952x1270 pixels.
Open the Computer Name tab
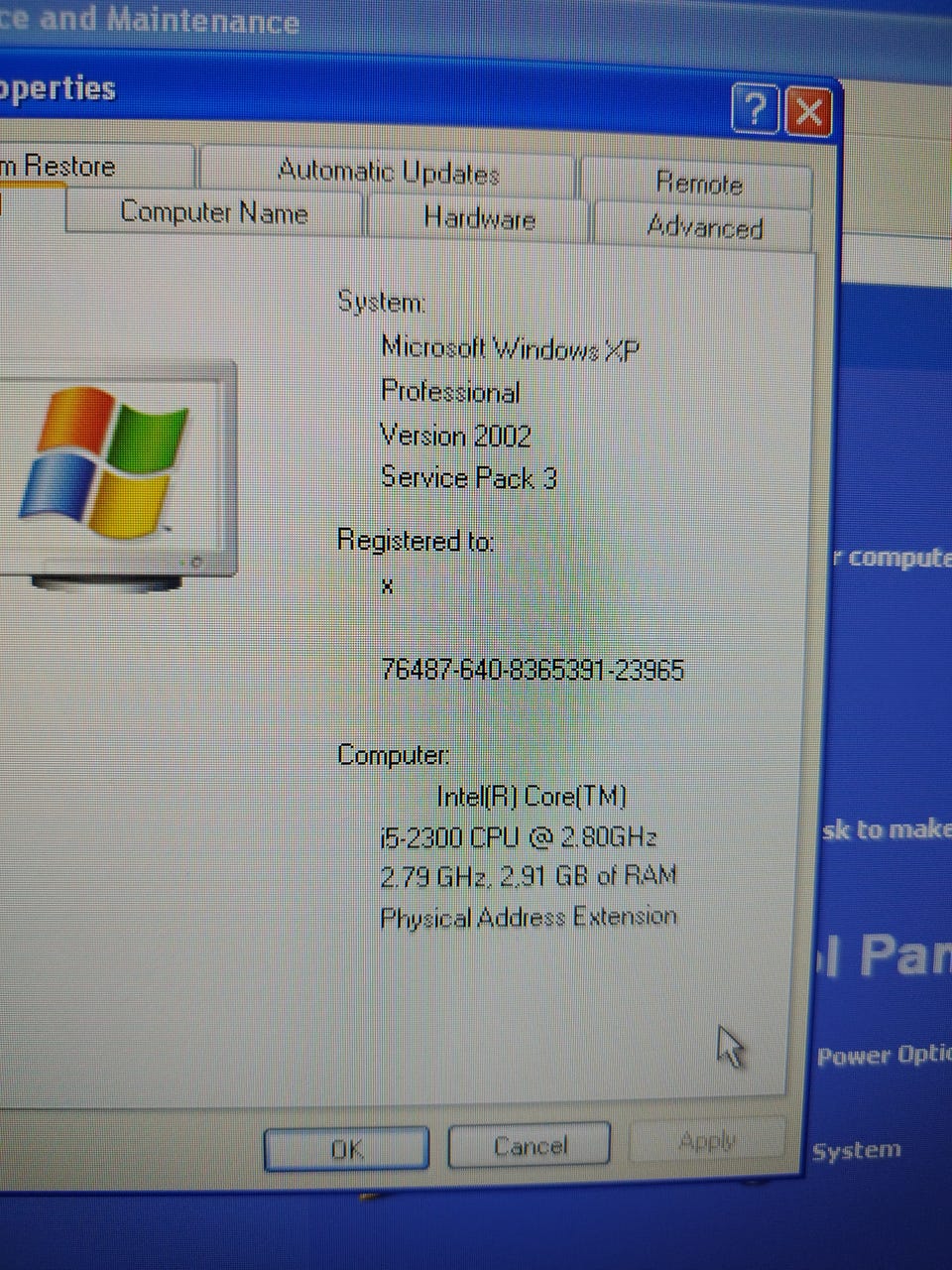tap(213, 212)
